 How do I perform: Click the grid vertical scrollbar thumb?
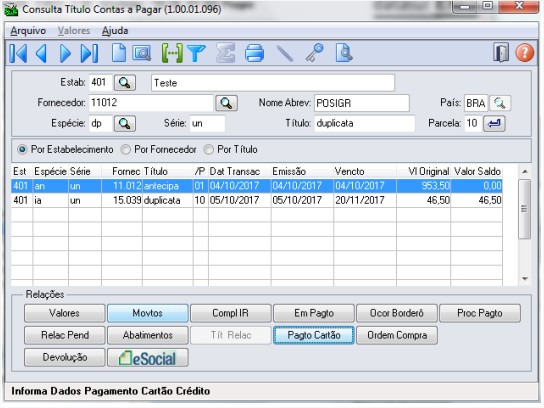tap(524, 209)
